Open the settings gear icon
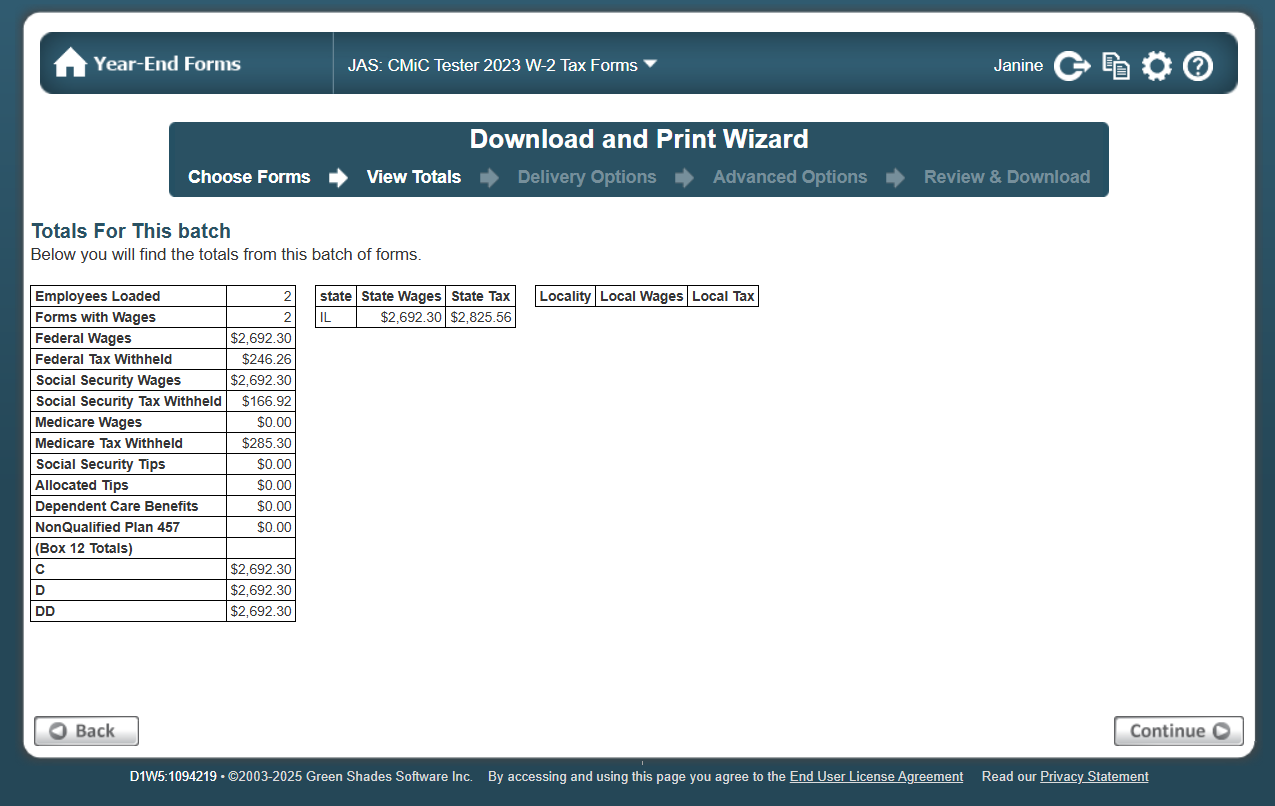This screenshot has width=1275, height=806. (1157, 66)
